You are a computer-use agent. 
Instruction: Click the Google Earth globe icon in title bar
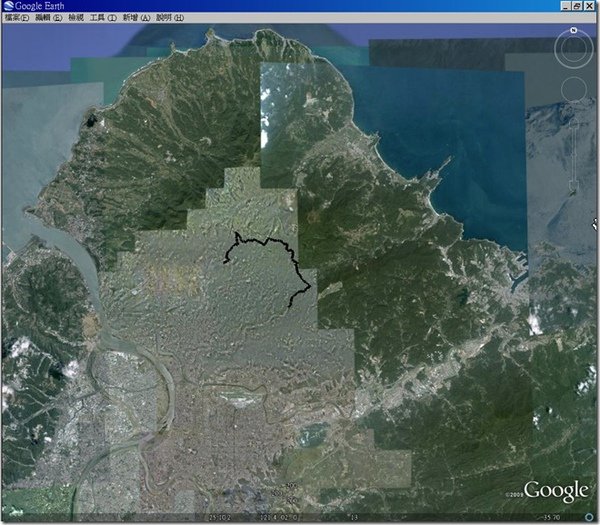[8, 6]
